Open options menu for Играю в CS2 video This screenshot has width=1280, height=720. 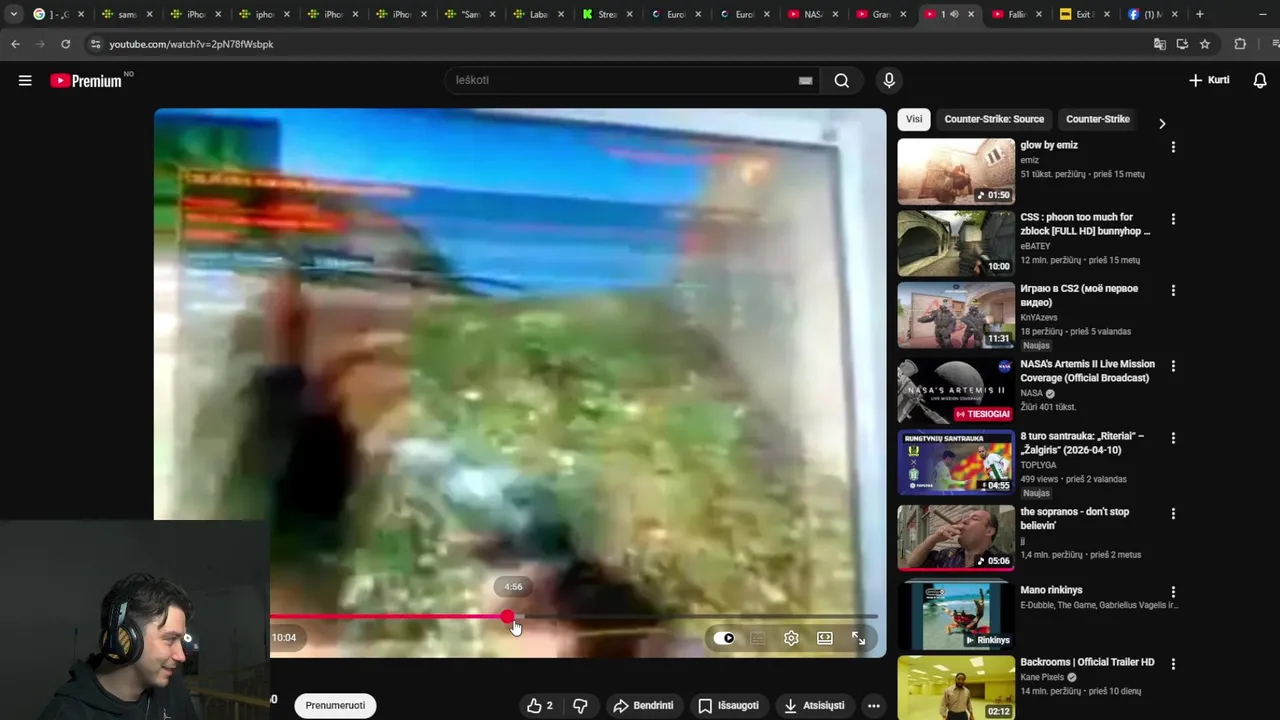[1173, 291]
